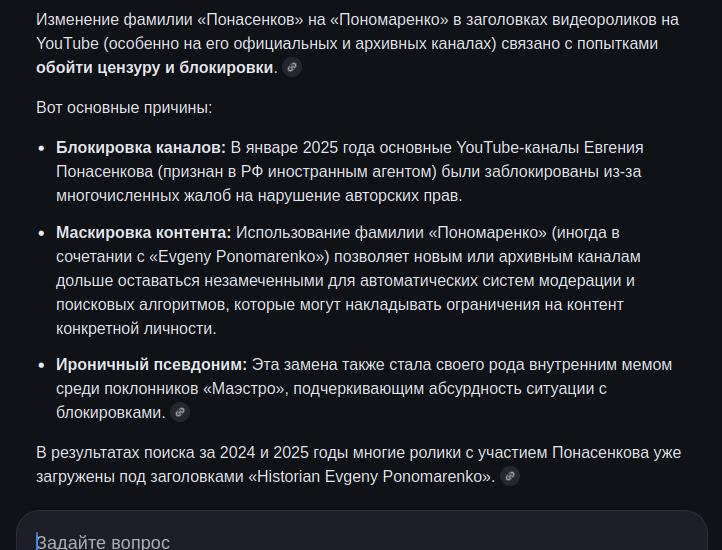Viewport: 722px width, 550px height.
Task: Click bullet marker before 'Ироничный псевдоним'
Action: [x=42, y=365]
